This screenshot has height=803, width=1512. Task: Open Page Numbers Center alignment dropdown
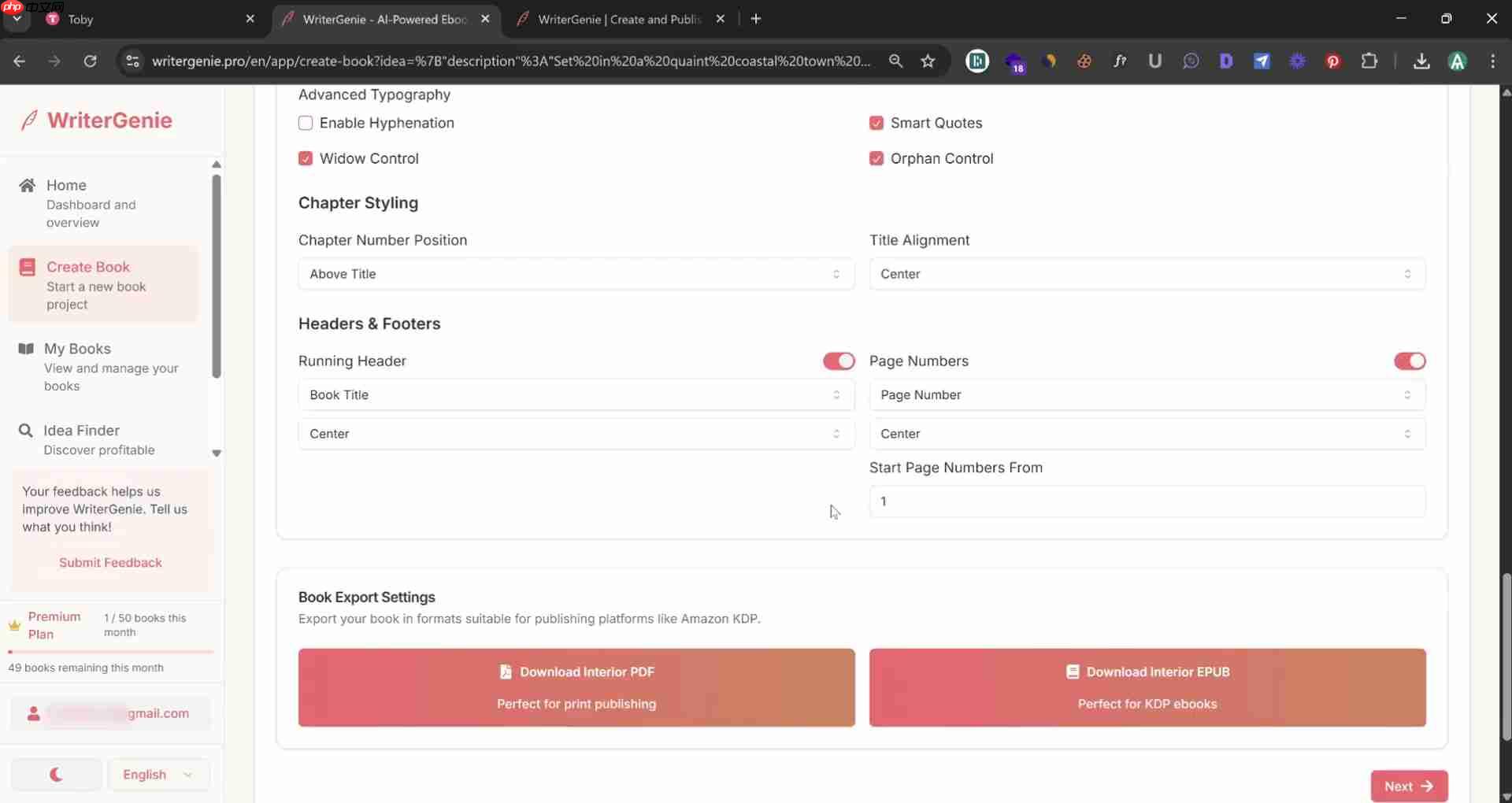click(1147, 434)
